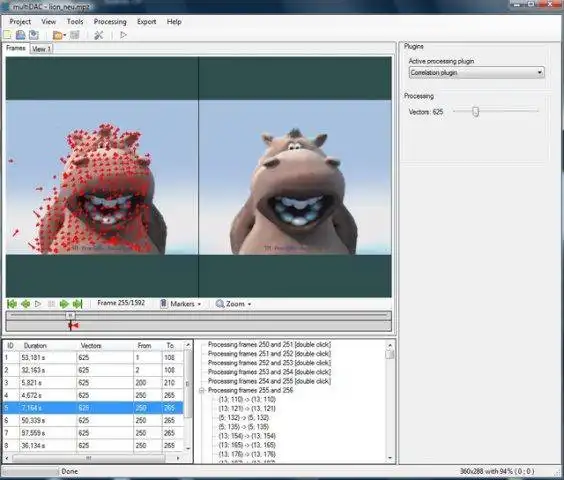Jump to the first frame
This screenshot has width=564, height=480.
pyautogui.click(x=12, y=304)
